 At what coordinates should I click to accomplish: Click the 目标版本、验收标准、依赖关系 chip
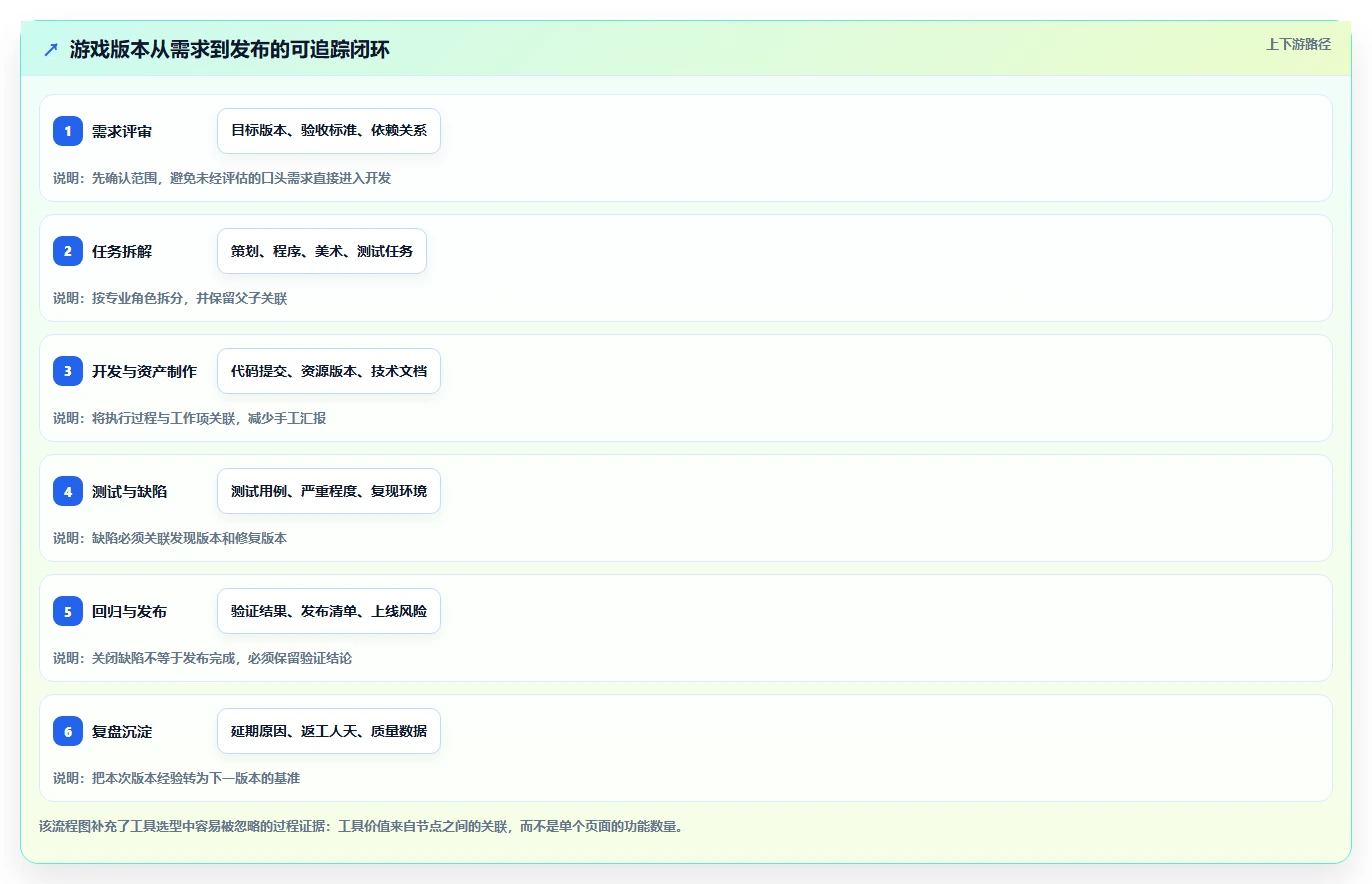(x=329, y=131)
